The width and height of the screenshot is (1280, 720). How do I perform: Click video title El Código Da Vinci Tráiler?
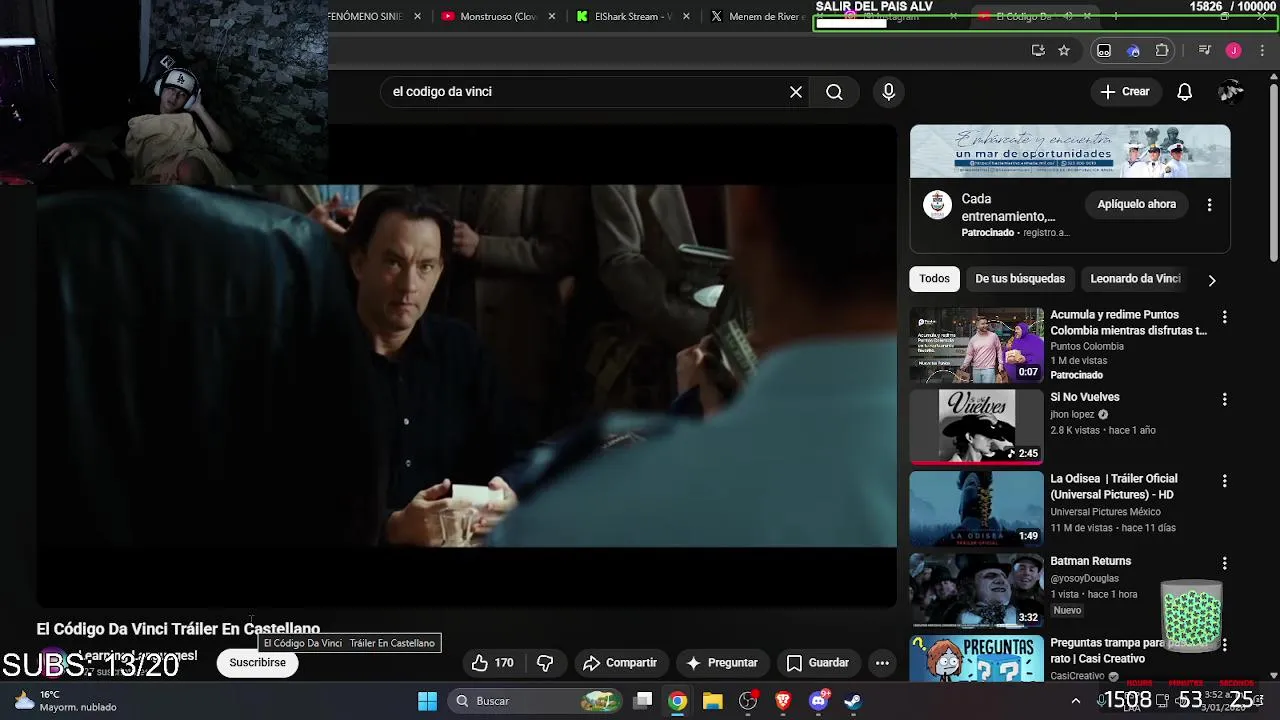pos(178,629)
